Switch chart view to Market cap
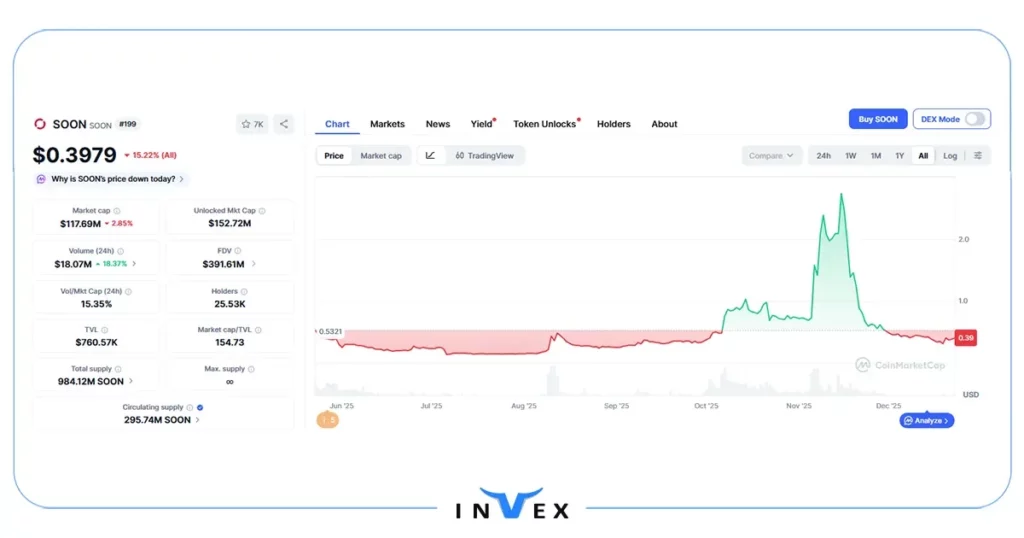Viewport: 1024px width, 538px height. [381, 155]
